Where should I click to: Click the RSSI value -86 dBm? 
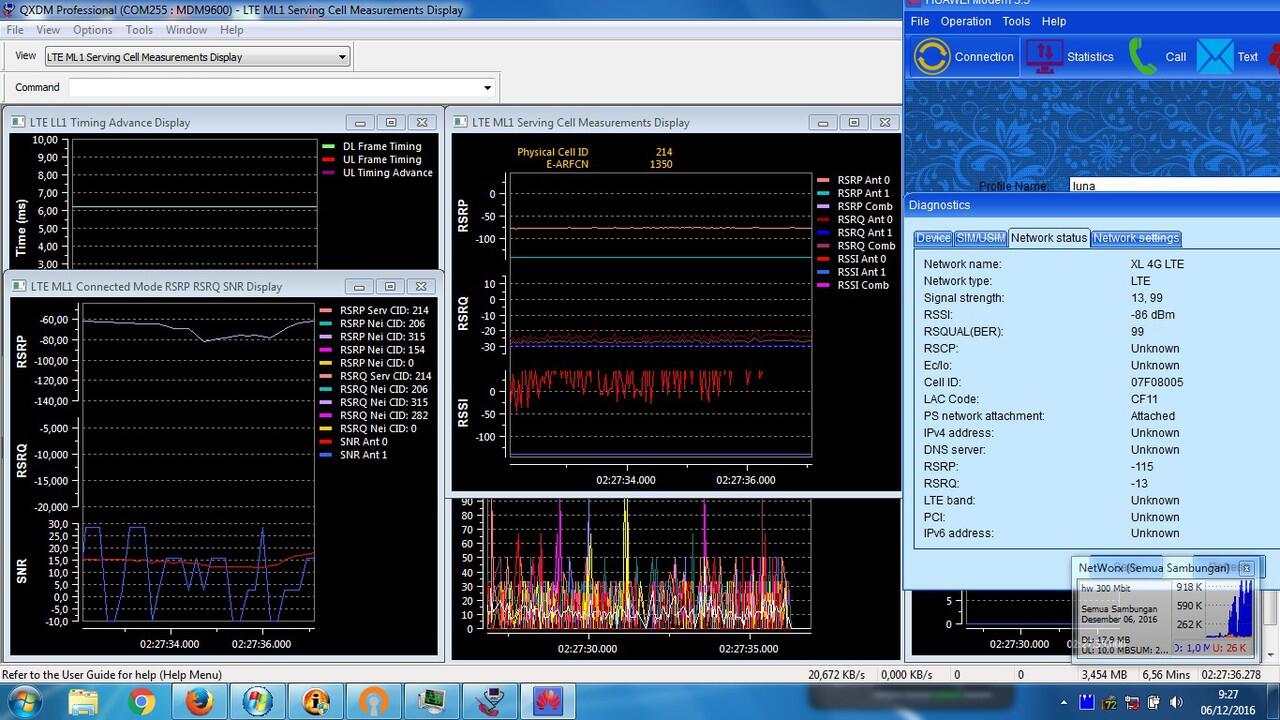tap(1153, 315)
